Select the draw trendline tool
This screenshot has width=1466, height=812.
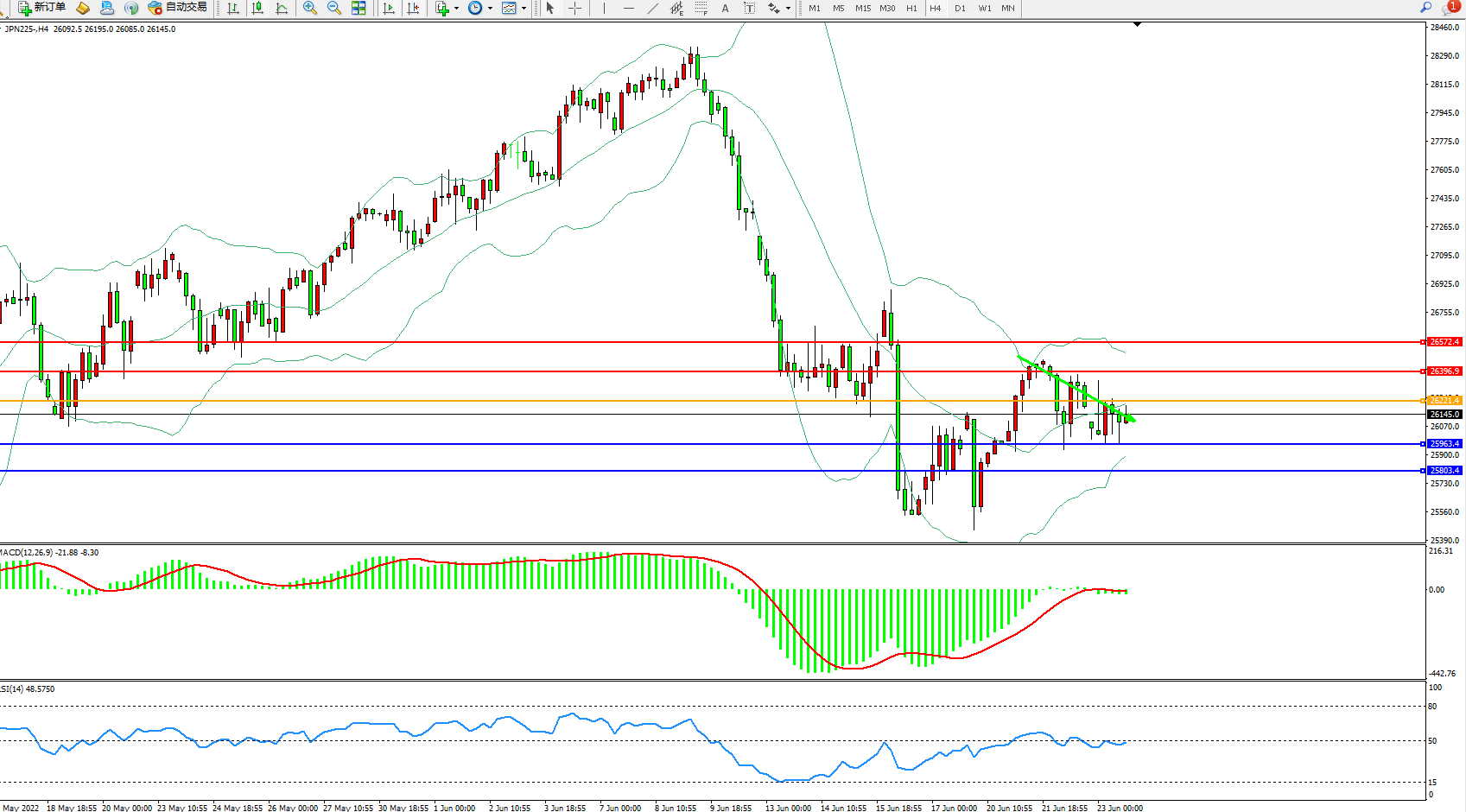[x=652, y=8]
